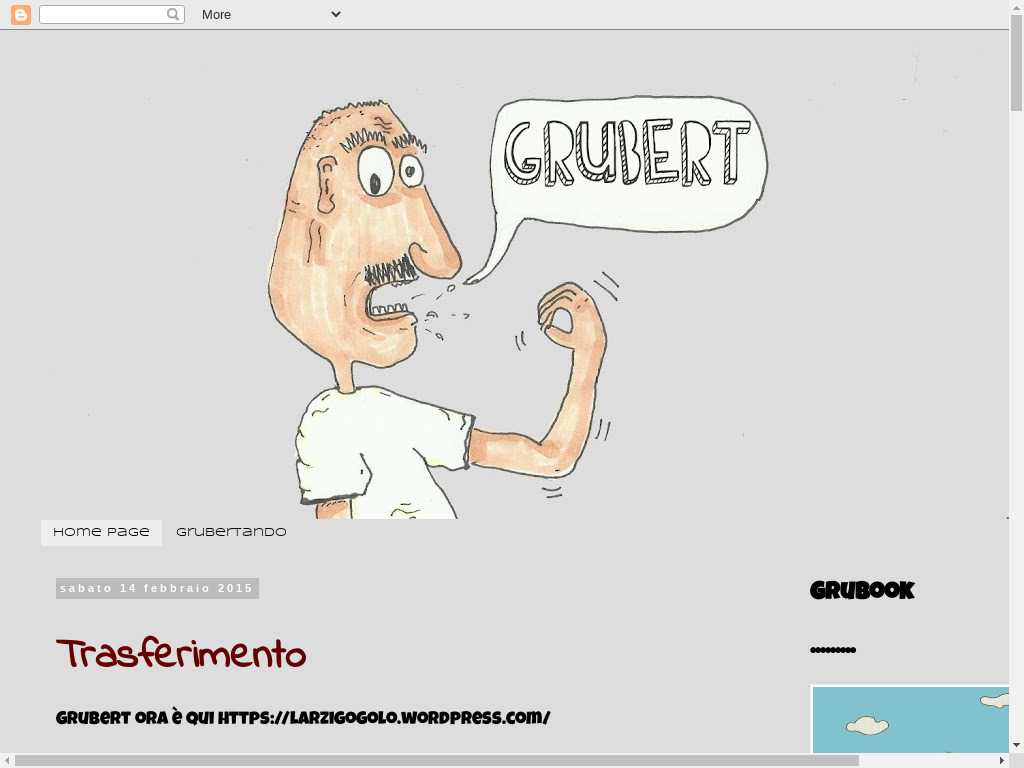
Task: Click the vertical scrollbar up arrow
Action: click(x=1016, y=8)
